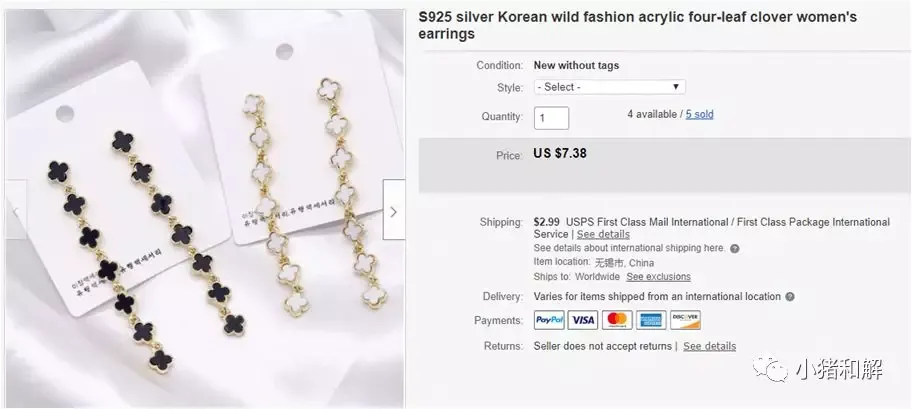Viewport: 912px width, 409px height.
Task: Click the Quantity input field
Action: pyautogui.click(x=551, y=118)
